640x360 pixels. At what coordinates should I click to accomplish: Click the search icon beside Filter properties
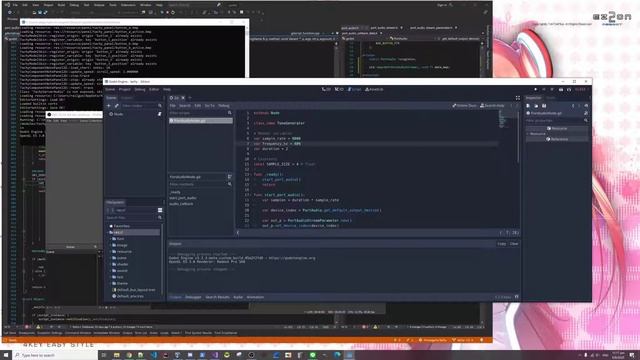(x=586, y=121)
